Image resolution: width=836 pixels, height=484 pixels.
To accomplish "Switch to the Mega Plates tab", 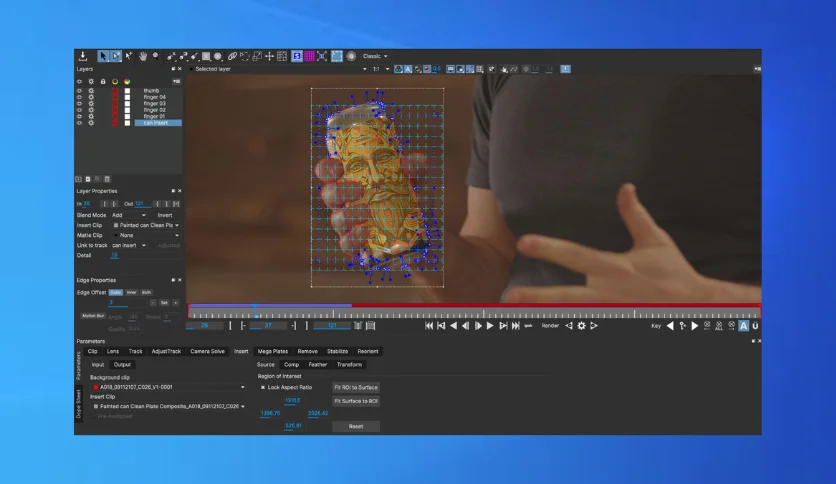I will click(x=273, y=351).
